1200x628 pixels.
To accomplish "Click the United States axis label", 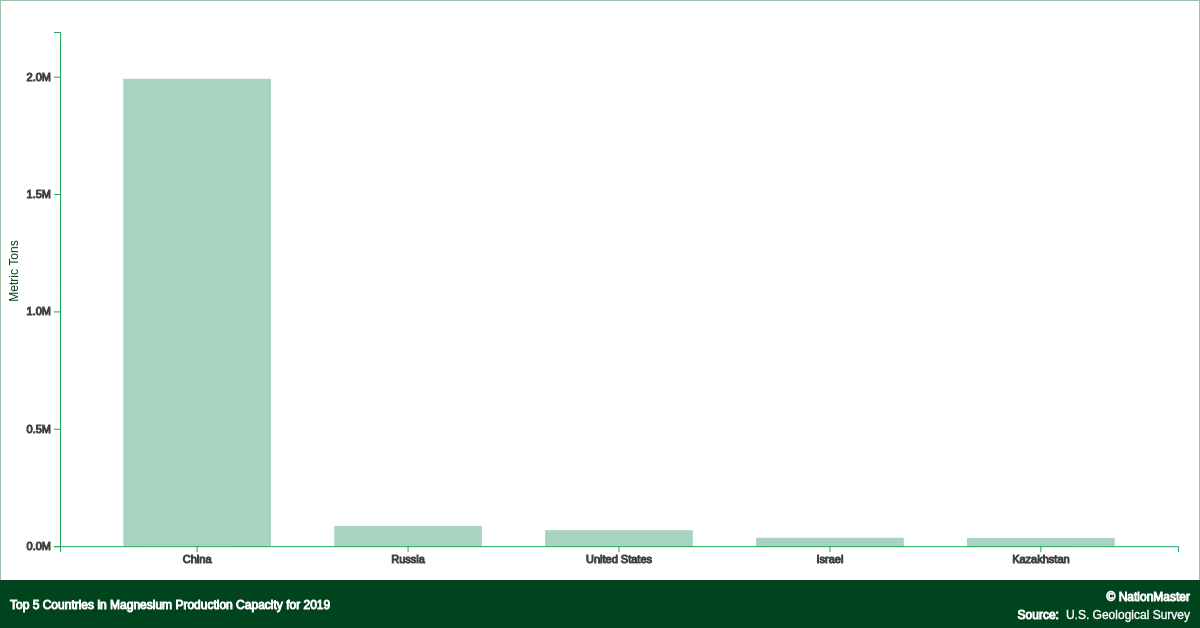I will coord(618,560).
